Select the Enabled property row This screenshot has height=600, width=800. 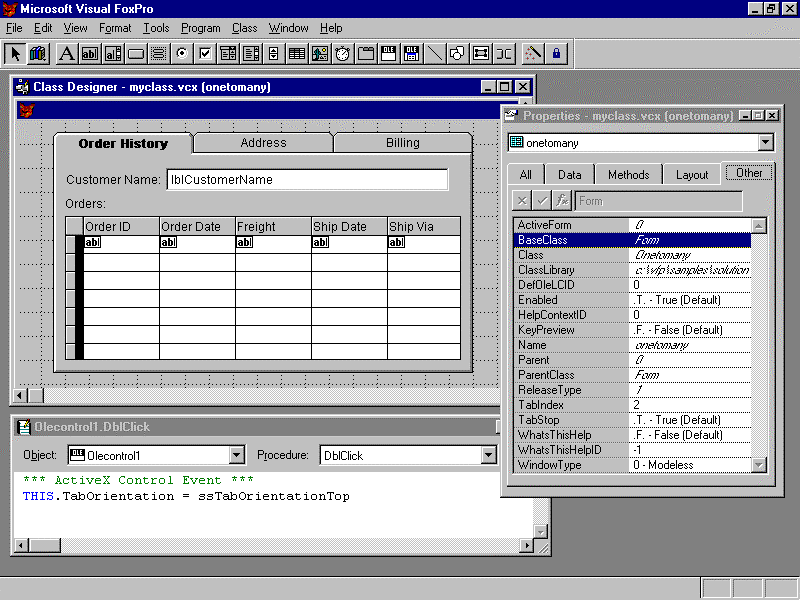(633, 300)
